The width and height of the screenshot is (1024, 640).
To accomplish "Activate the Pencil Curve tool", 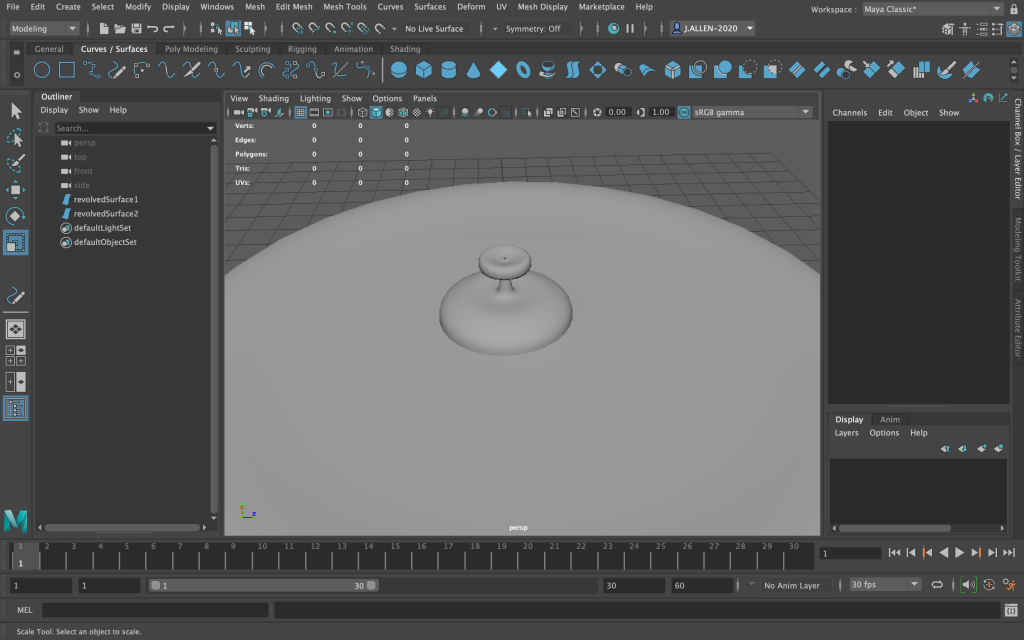I will [x=118, y=70].
